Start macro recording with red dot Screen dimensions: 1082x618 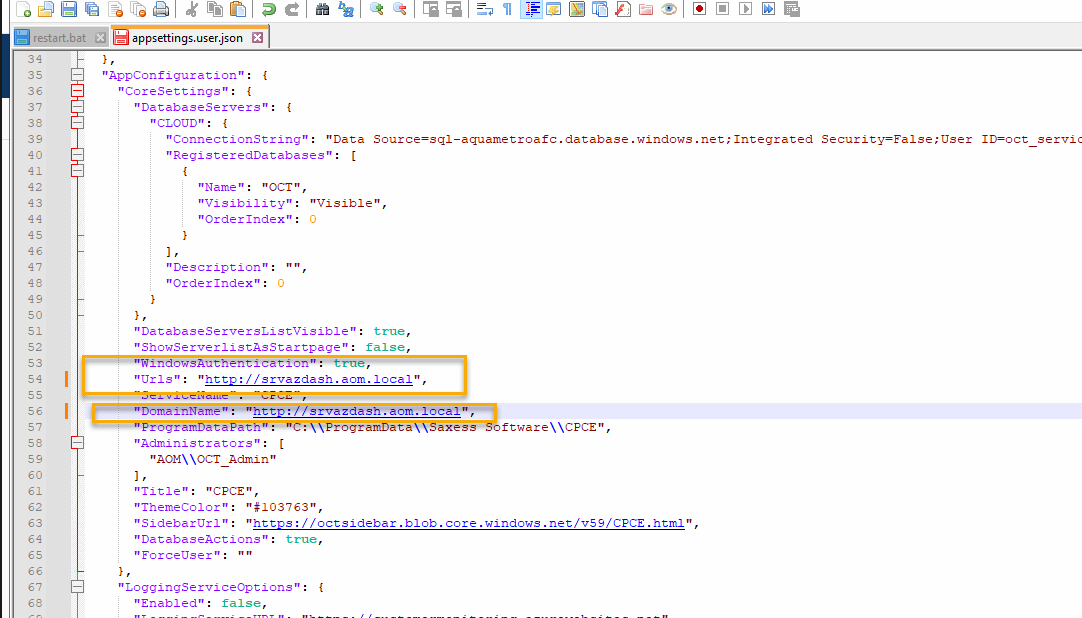click(x=699, y=9)
